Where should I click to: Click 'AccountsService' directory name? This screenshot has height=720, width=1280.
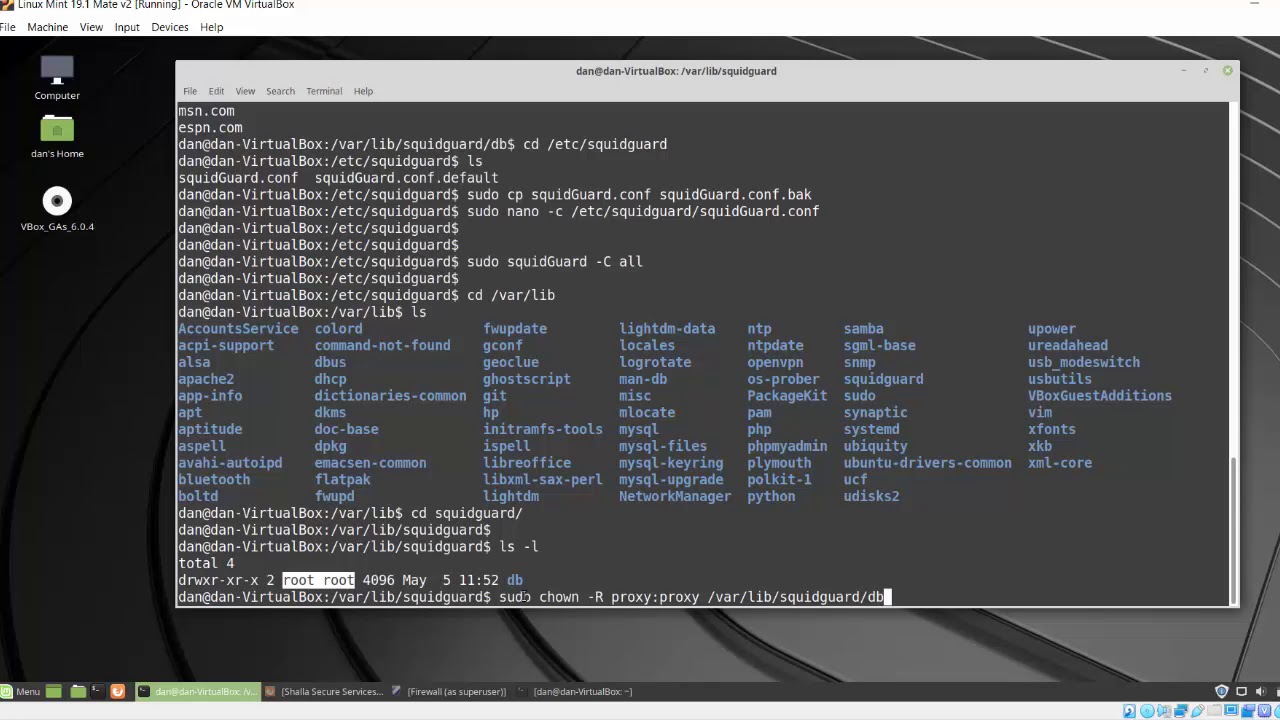[238, 329]
